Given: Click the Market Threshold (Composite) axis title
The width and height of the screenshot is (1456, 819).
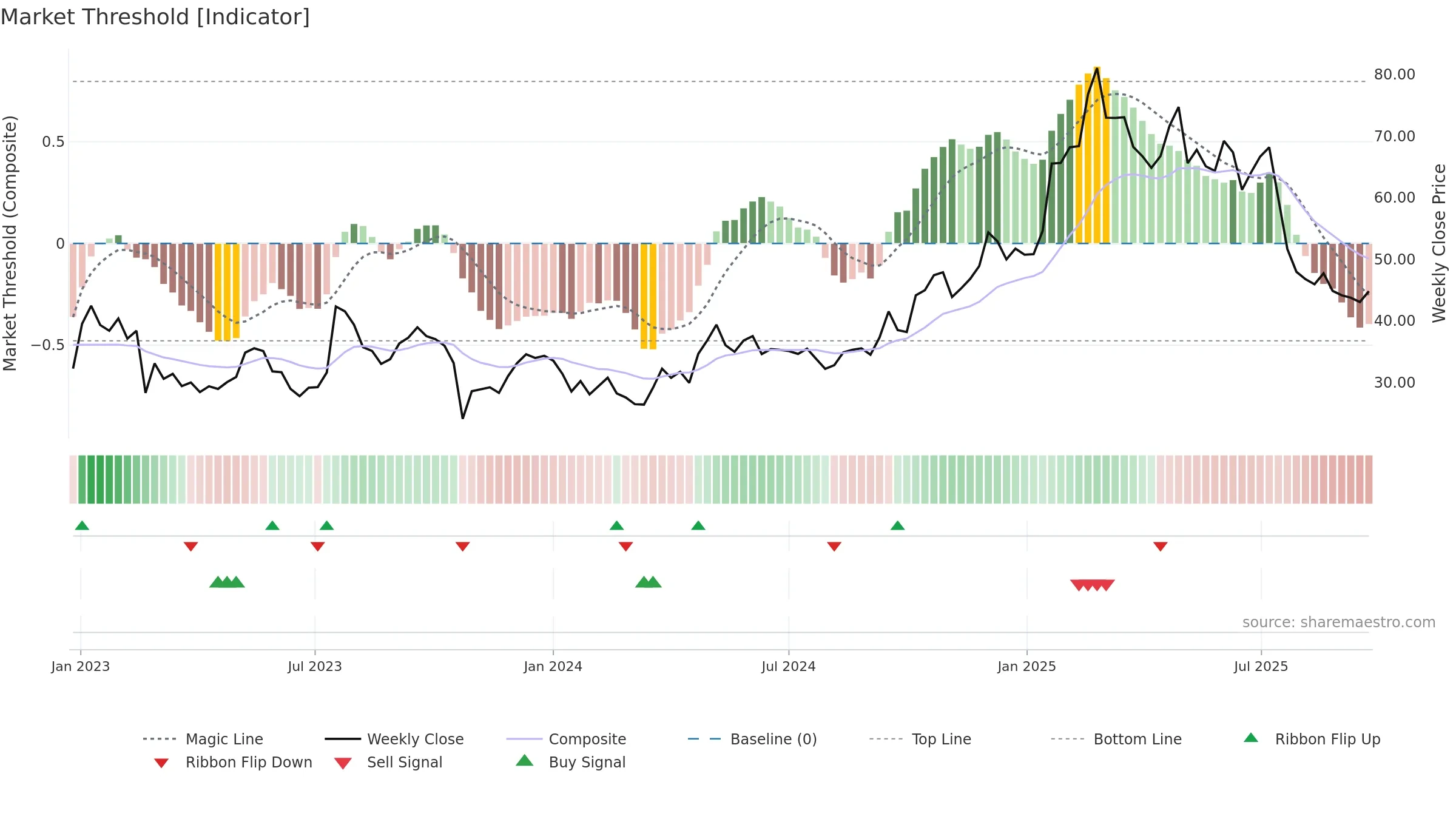Looking at the screenshot, I should point(10,243).
